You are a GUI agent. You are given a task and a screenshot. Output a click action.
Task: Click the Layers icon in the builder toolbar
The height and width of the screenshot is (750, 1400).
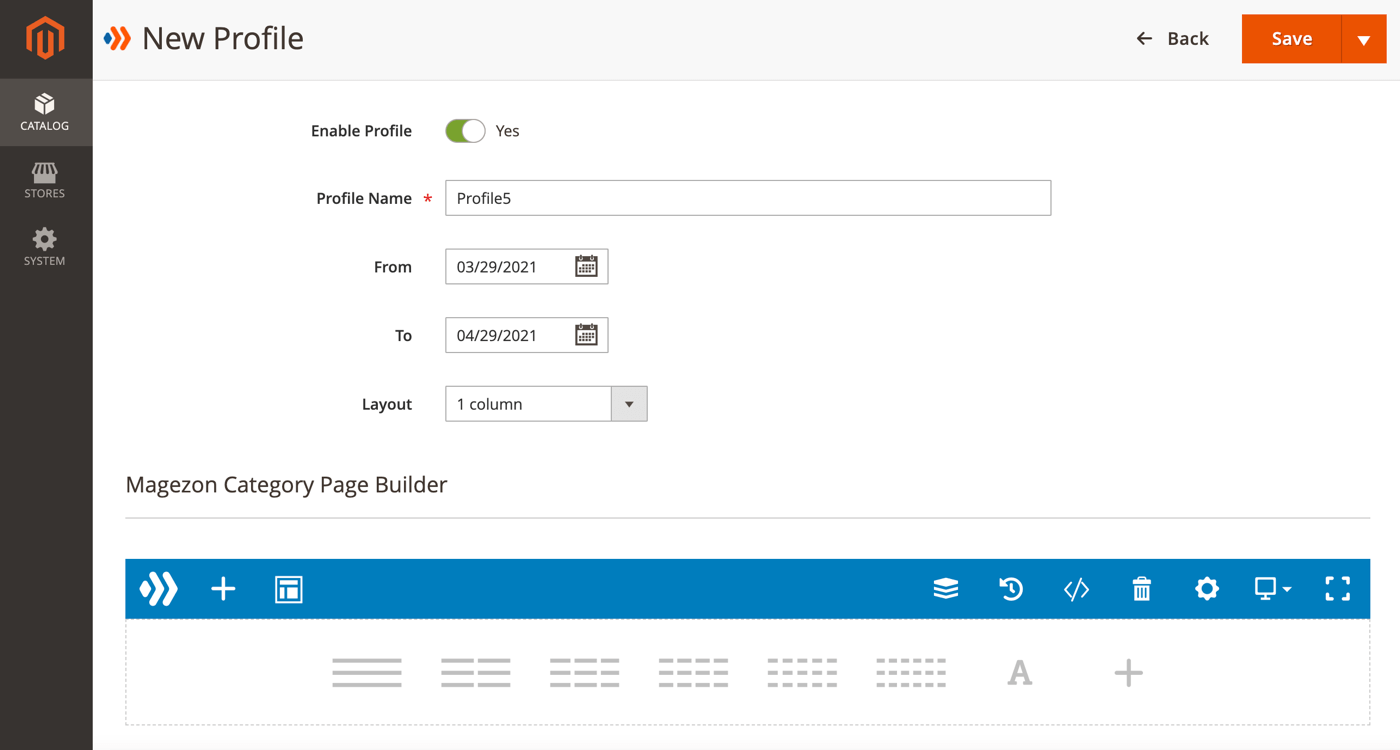[x=946, y=589]
